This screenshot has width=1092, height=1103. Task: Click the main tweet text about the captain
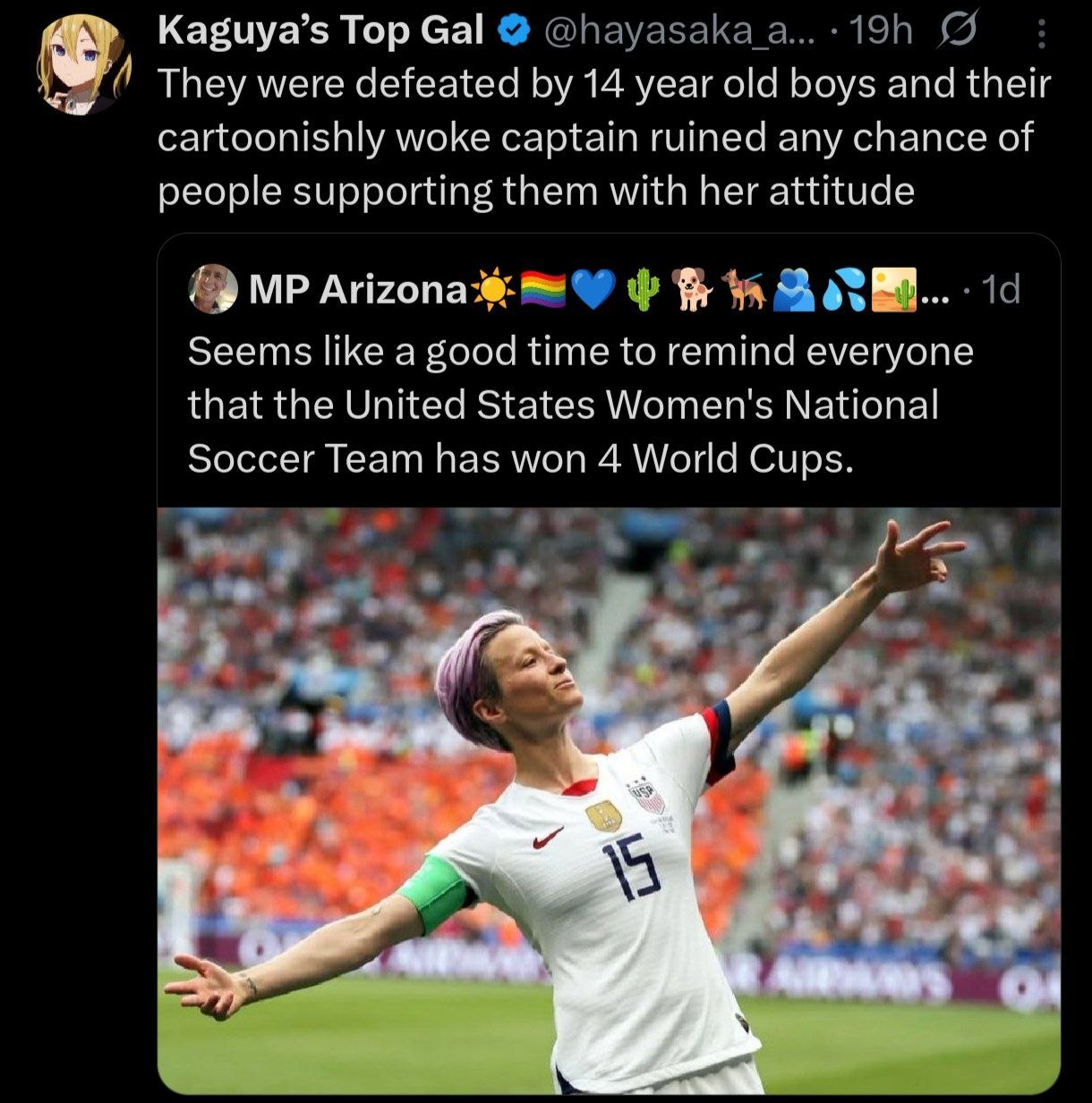click(x=604, y=137)
